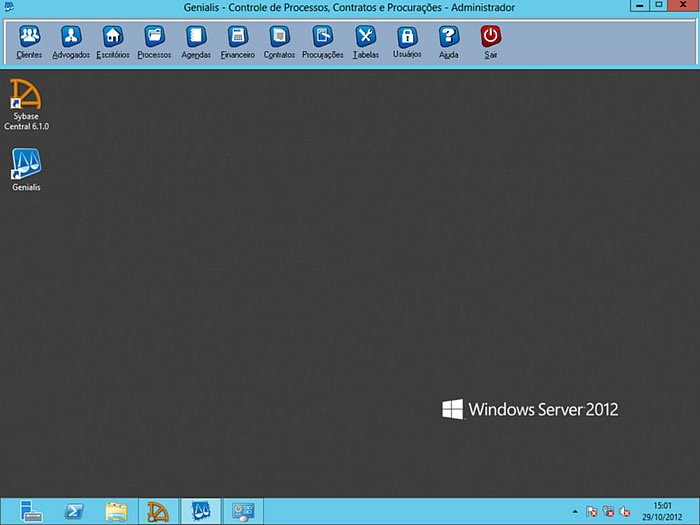
Task: Switch to Sybase Central taskbar button
Action: tap(158, 511)
